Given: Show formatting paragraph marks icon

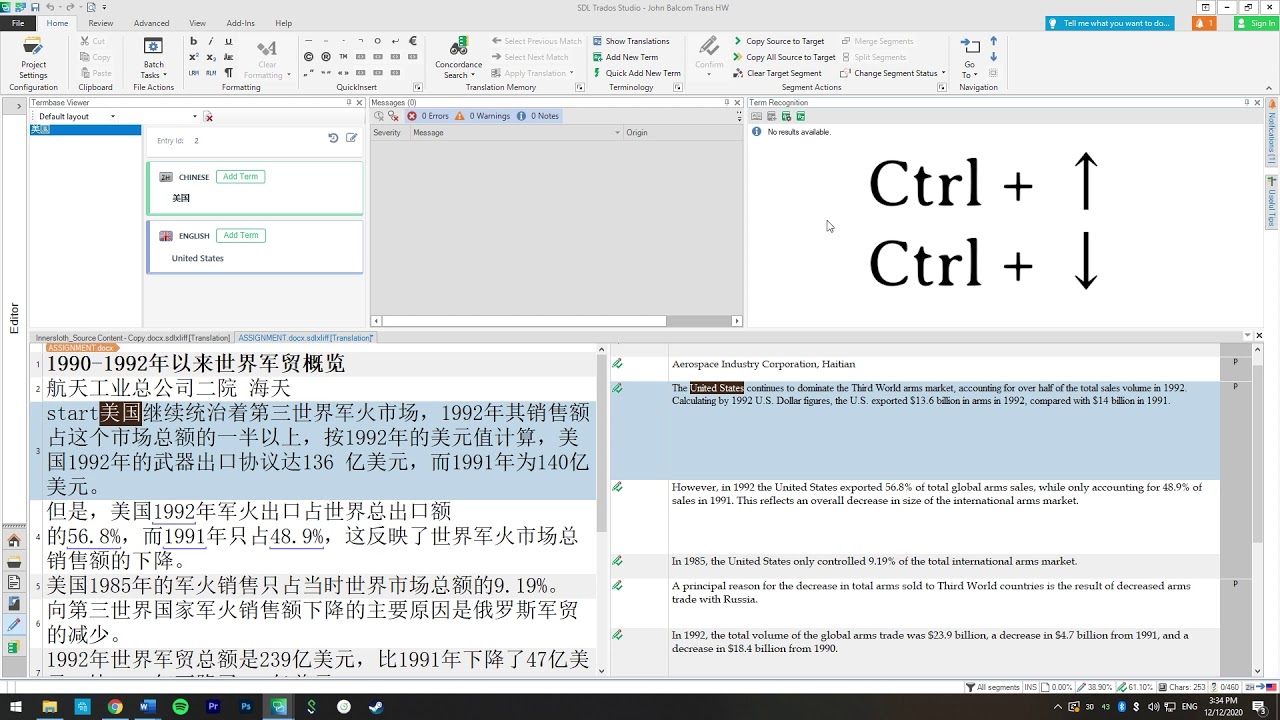Looking at the screenshot, I should tap(228, 73).
